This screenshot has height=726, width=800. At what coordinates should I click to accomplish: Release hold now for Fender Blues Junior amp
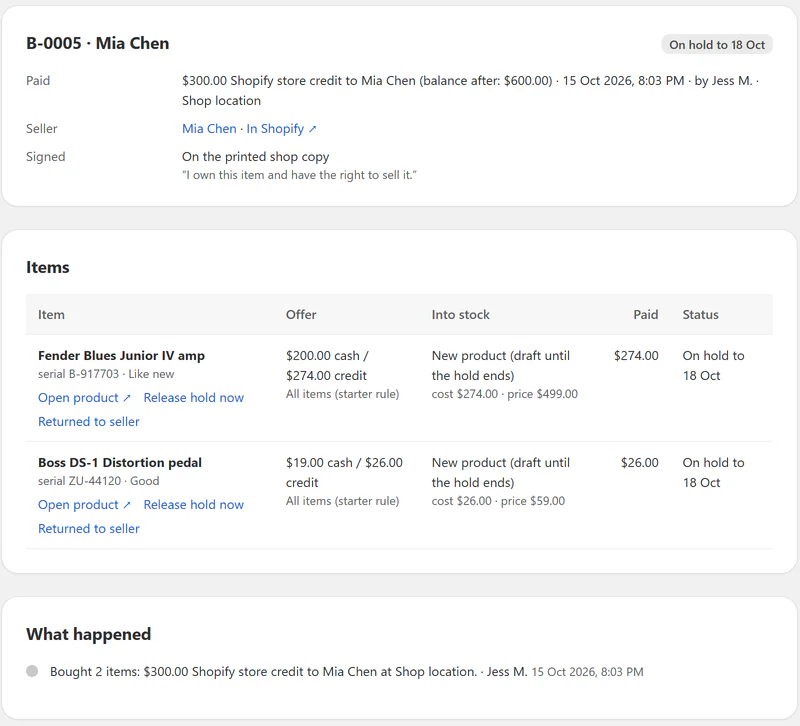(x=193, y=397)
